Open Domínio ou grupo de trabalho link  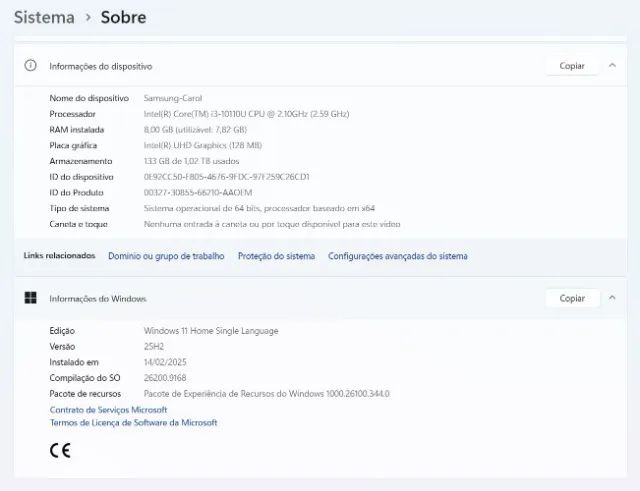click(x=166, y=256)
